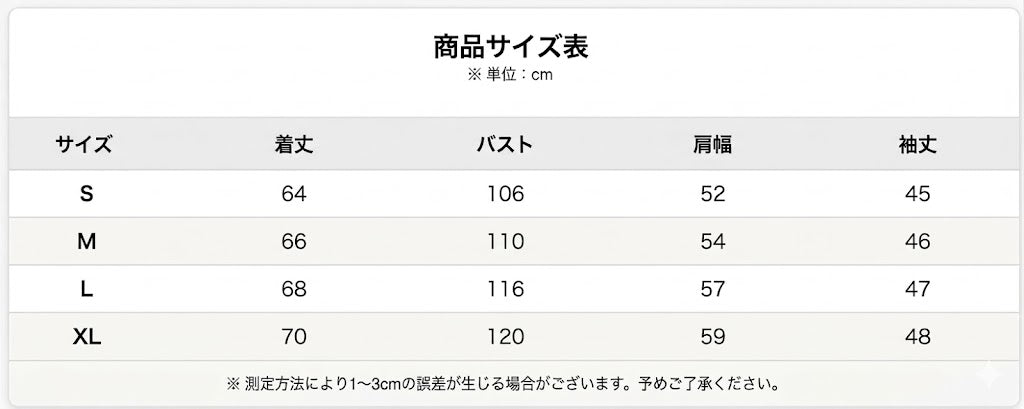Select the サイズ column header

tap(83, 144)
